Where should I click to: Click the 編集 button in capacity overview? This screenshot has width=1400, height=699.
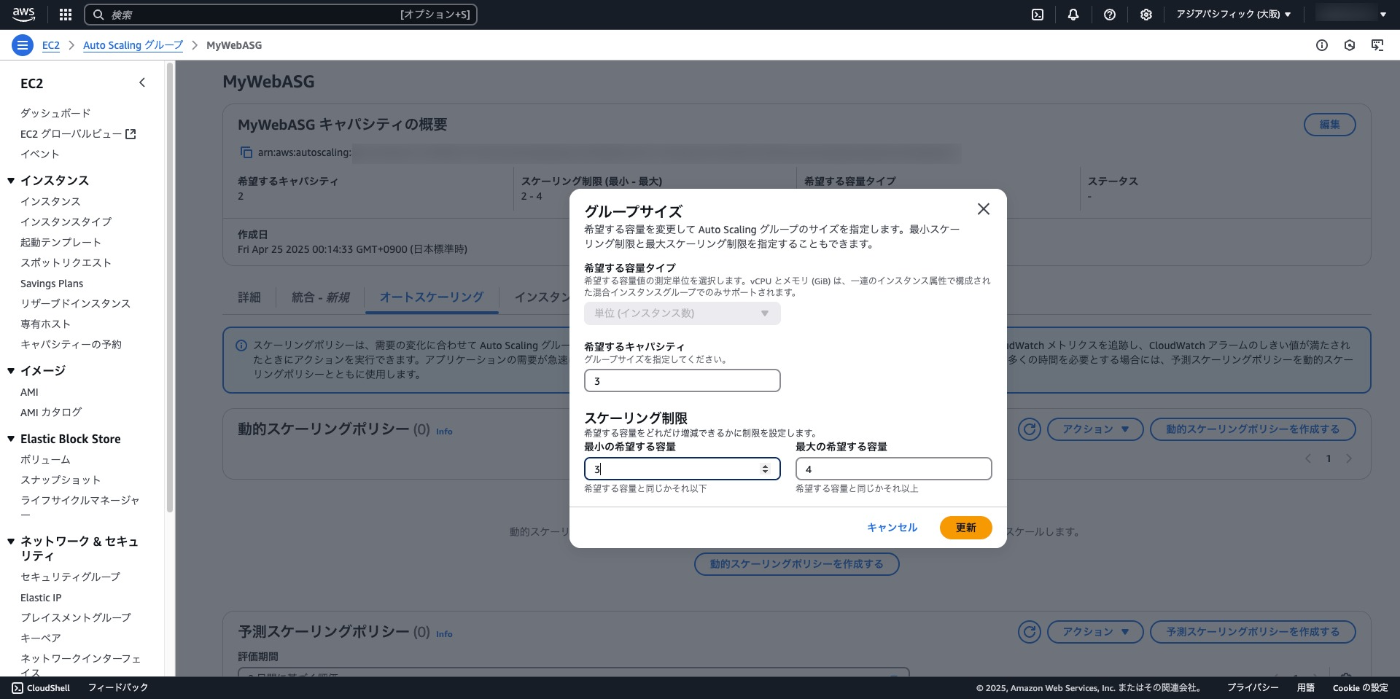(1330, 125)
